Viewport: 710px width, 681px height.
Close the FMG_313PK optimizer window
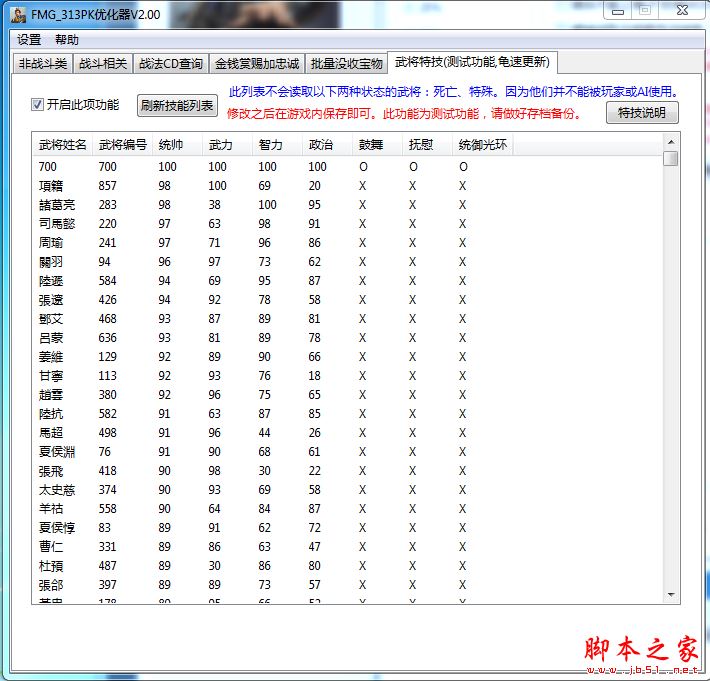pos(682,11)
